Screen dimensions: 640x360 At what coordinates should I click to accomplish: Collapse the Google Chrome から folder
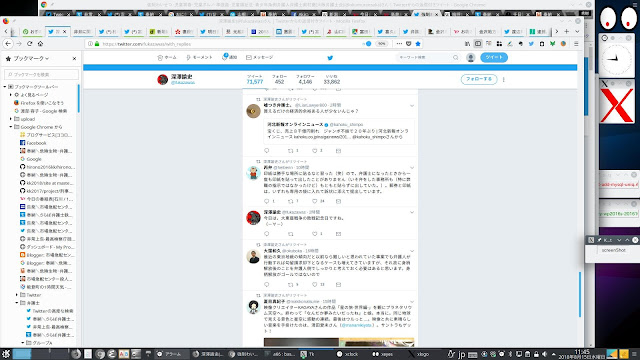pyautogui.click(x=11, y=127)
